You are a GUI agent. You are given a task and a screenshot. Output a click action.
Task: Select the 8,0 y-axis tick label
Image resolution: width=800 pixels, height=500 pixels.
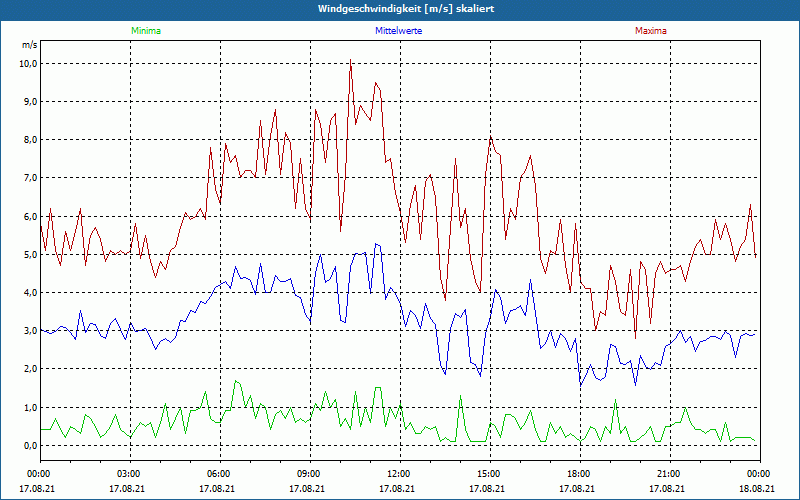(30, 140)
